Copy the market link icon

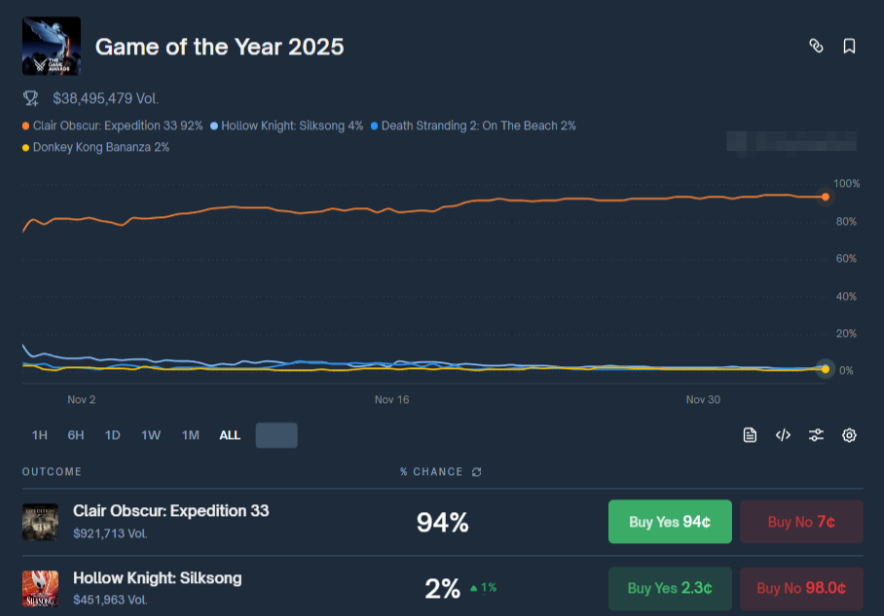pos(816,46)
